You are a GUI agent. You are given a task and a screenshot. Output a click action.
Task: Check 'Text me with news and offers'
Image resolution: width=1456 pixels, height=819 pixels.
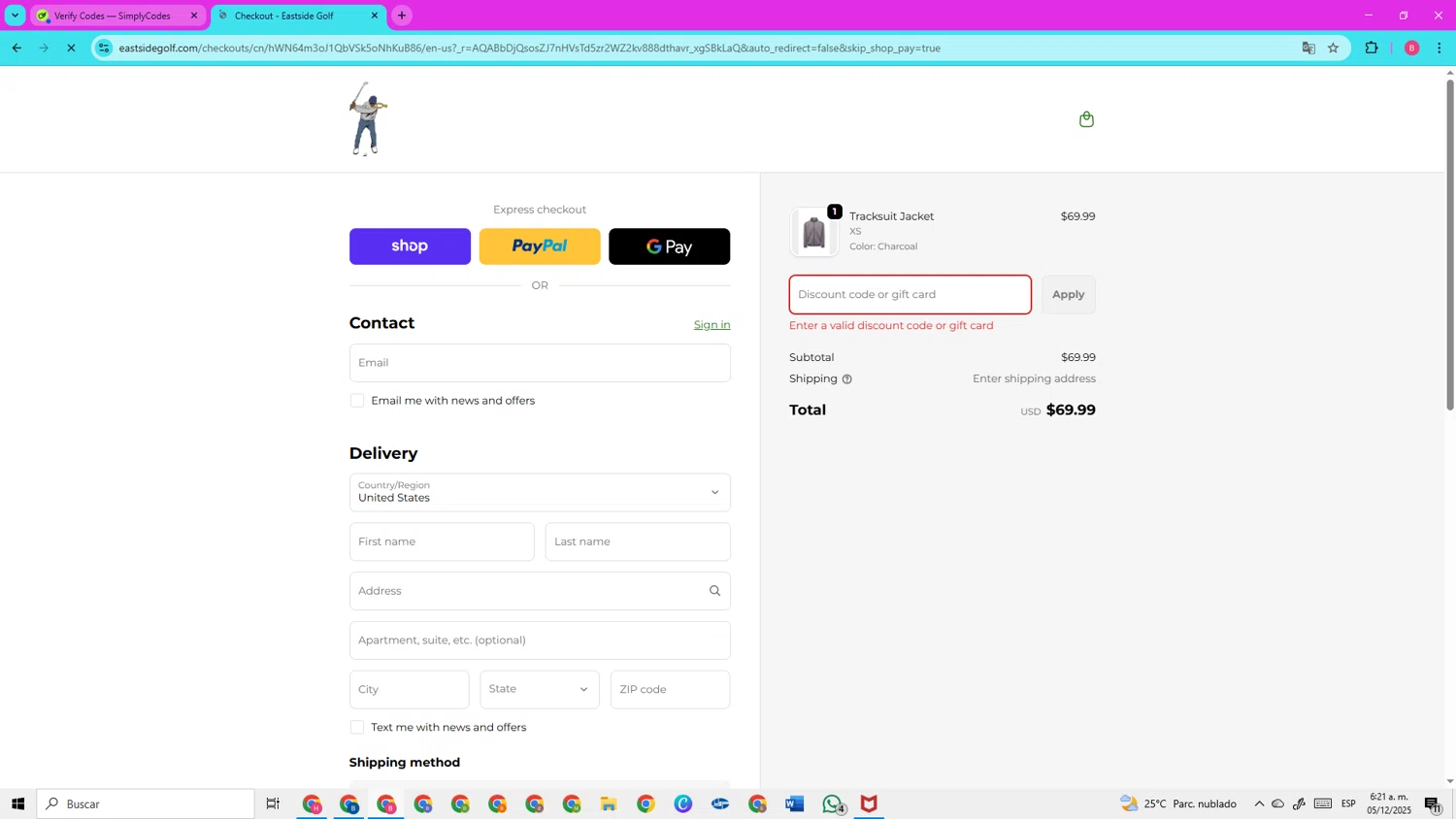click(357, 728)
